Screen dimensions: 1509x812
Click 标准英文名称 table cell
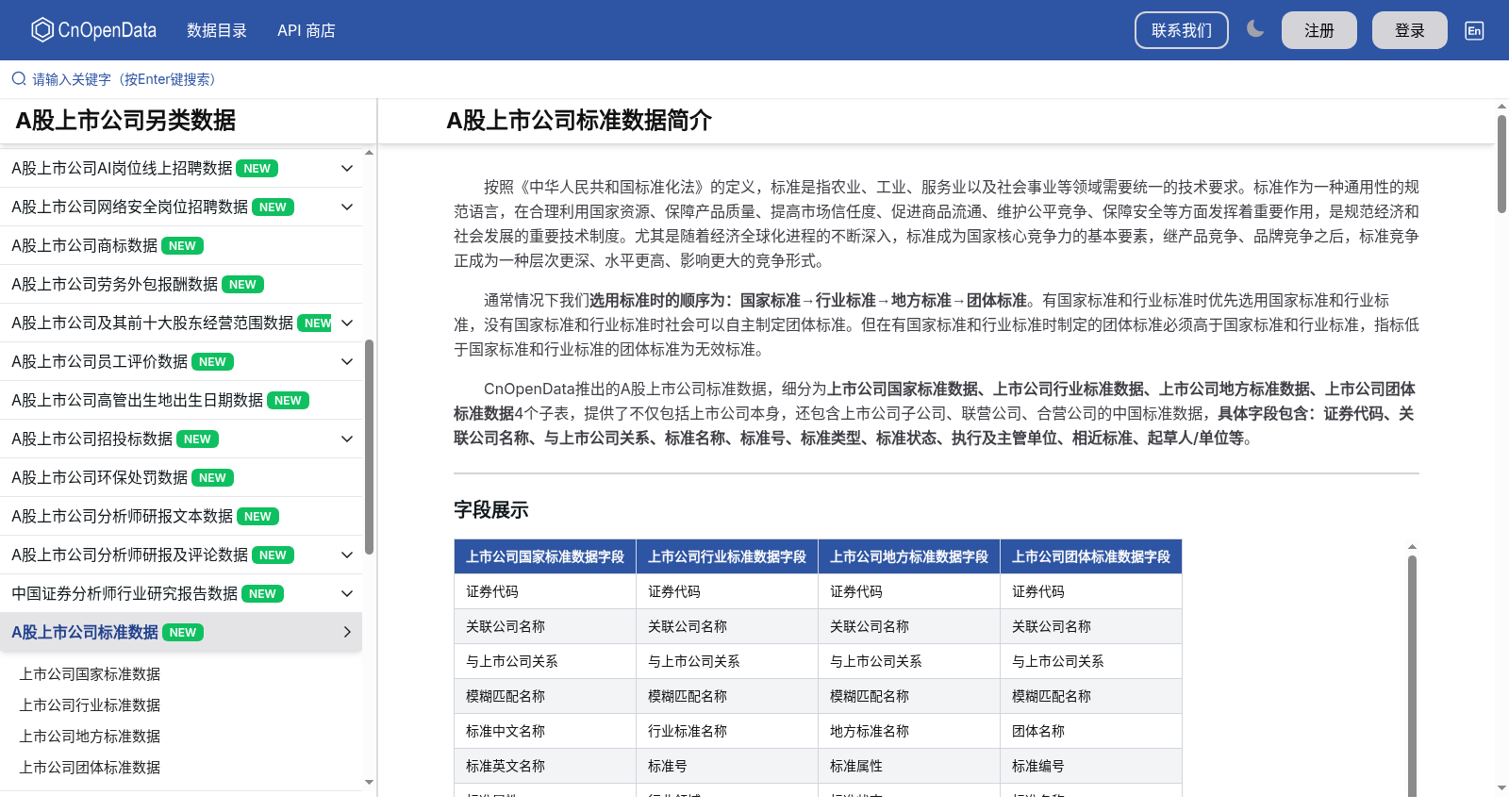click(545, 766)
